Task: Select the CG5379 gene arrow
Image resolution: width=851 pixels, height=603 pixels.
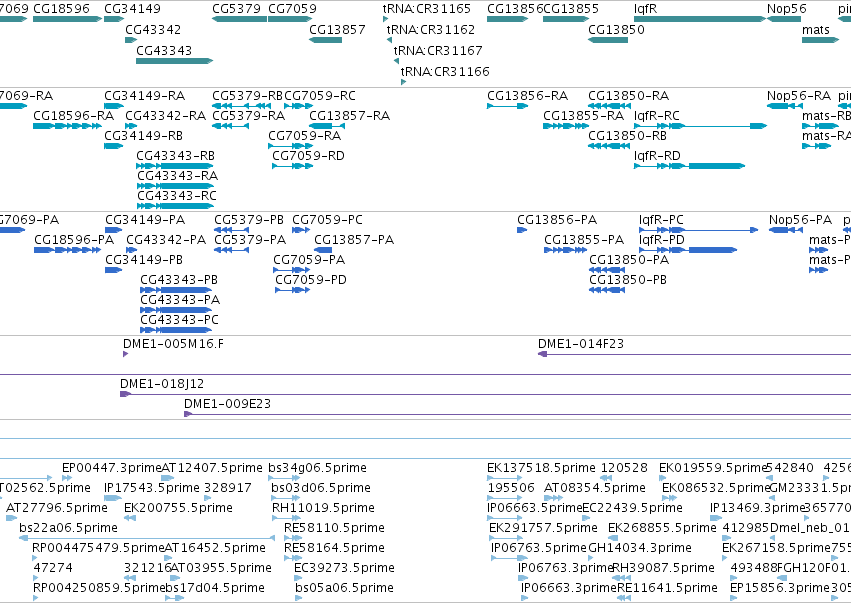Action: coord(239,19)
